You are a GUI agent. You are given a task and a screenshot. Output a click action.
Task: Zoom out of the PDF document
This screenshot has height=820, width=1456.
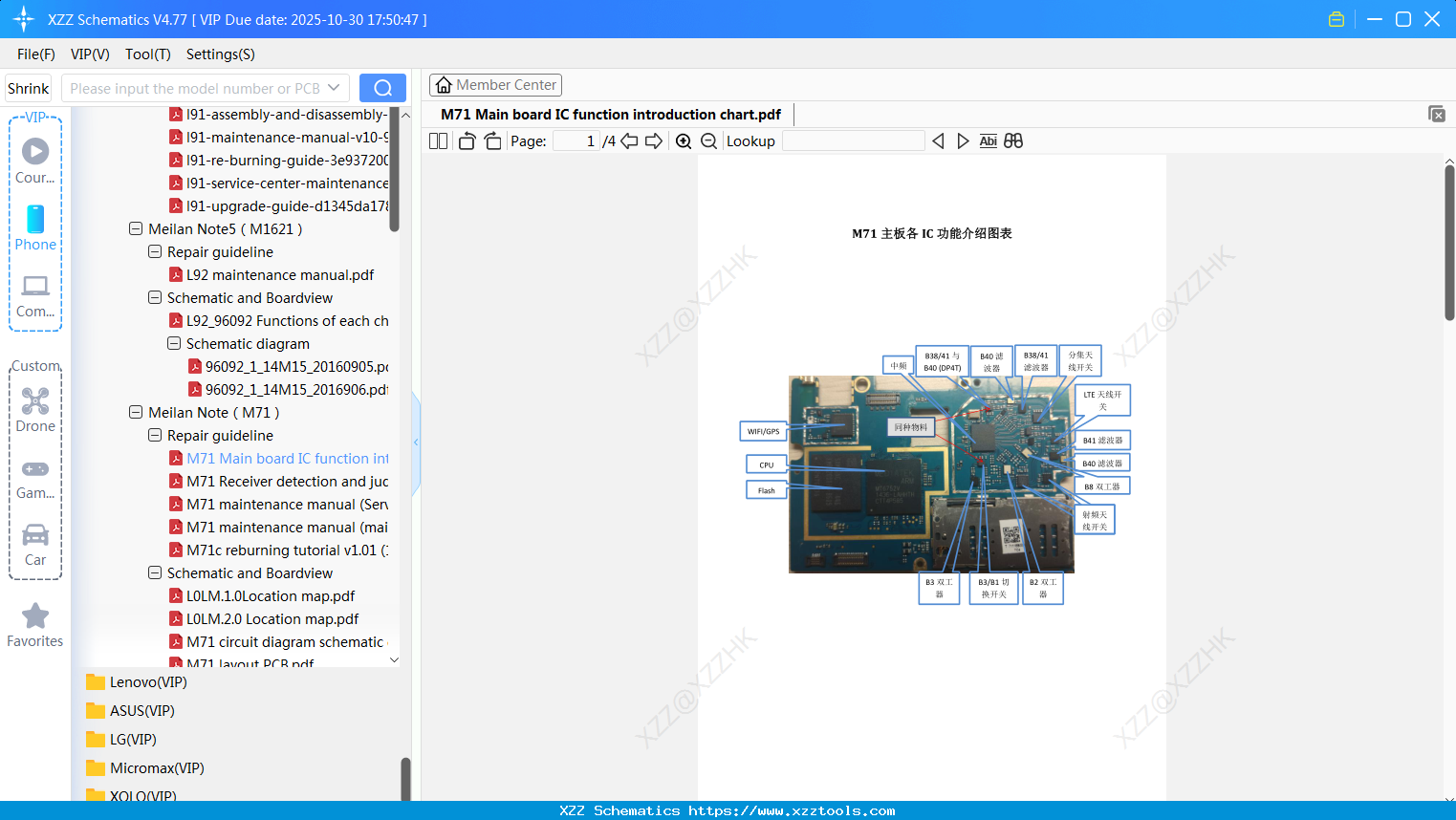[x=708, y=140]
